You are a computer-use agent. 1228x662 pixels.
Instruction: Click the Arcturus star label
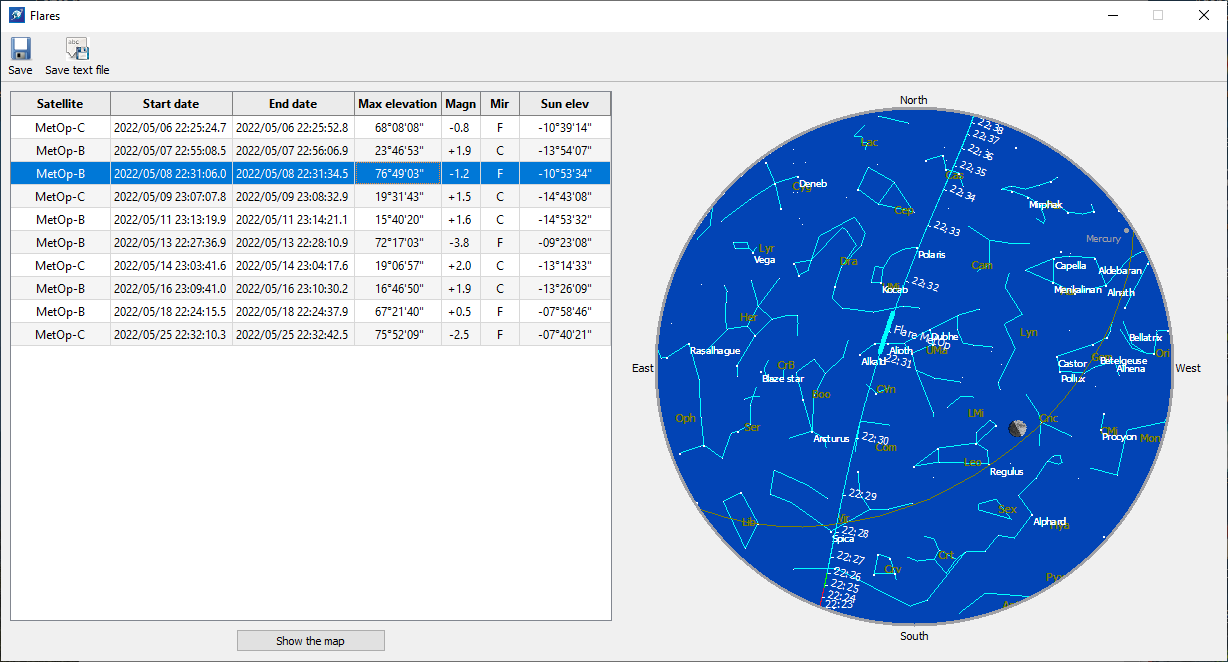click(x=831, y=439)
